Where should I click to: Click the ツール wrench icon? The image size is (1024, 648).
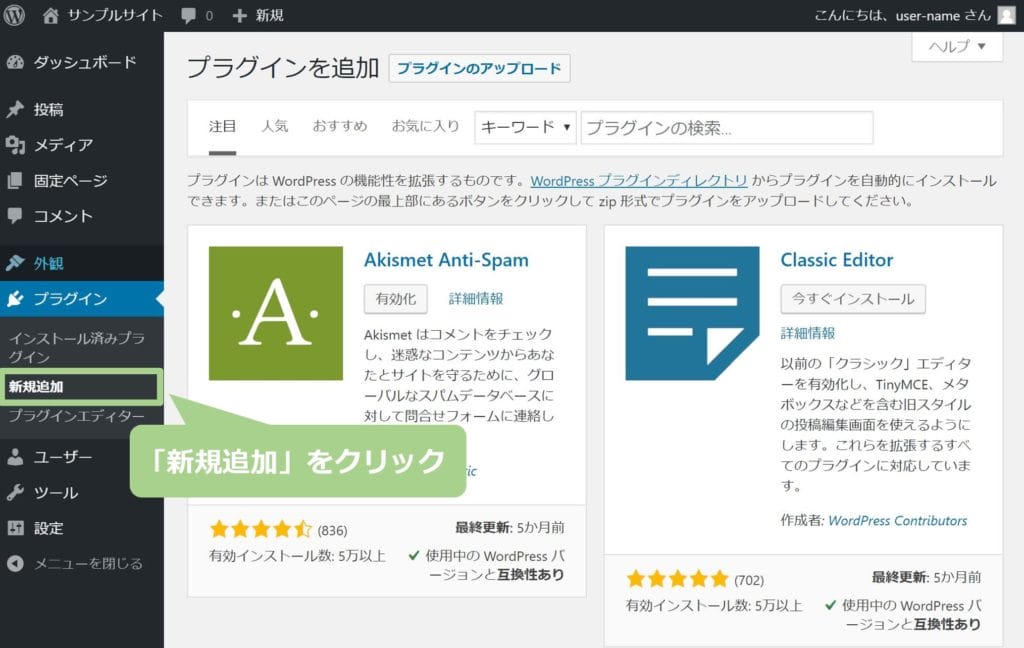pyautogui.click(x=15, y=492)
